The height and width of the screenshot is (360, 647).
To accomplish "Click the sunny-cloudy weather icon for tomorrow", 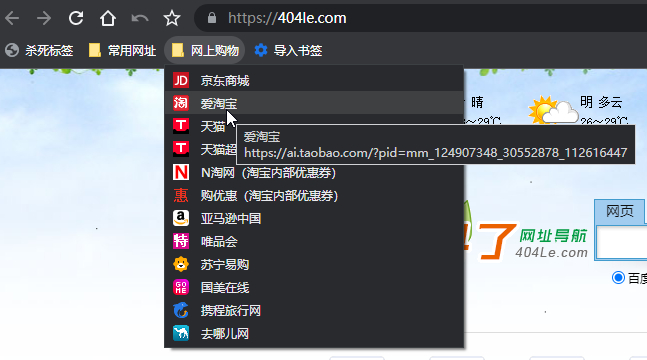I will 553,110.
